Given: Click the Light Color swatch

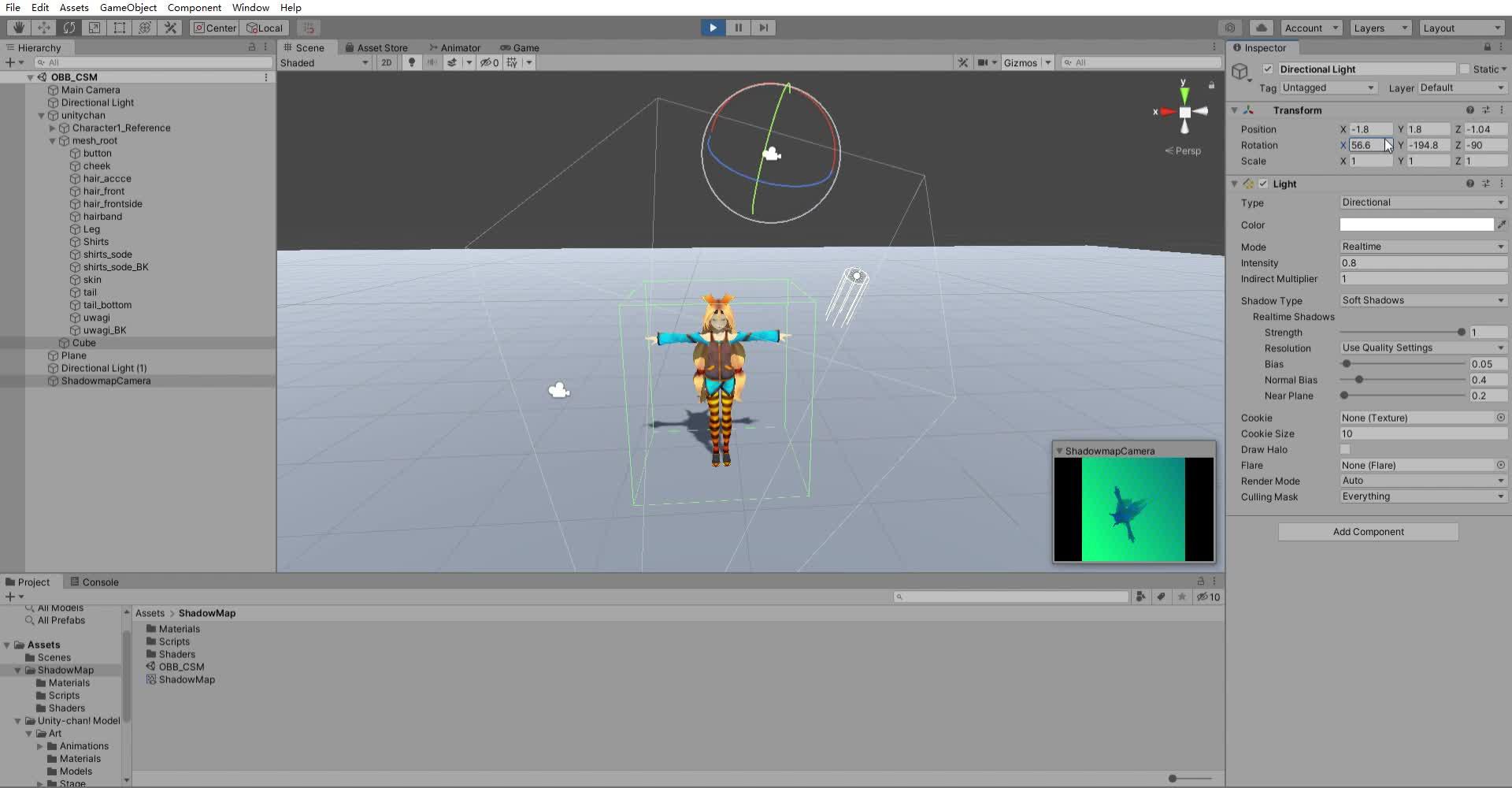Looking at the screenshot, I should tap(1415, 225).
